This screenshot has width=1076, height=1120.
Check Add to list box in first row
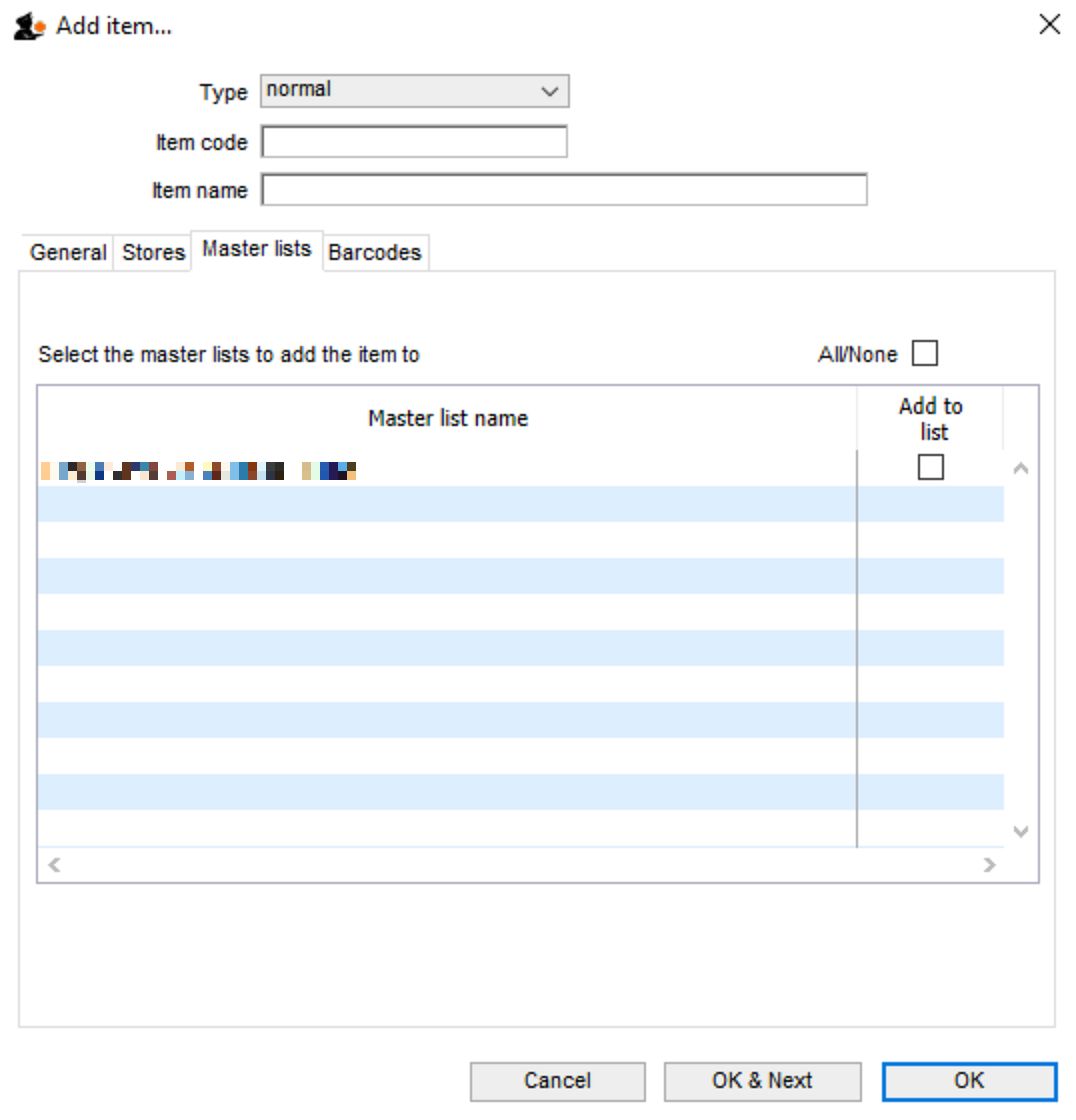[x=930, y=468]
